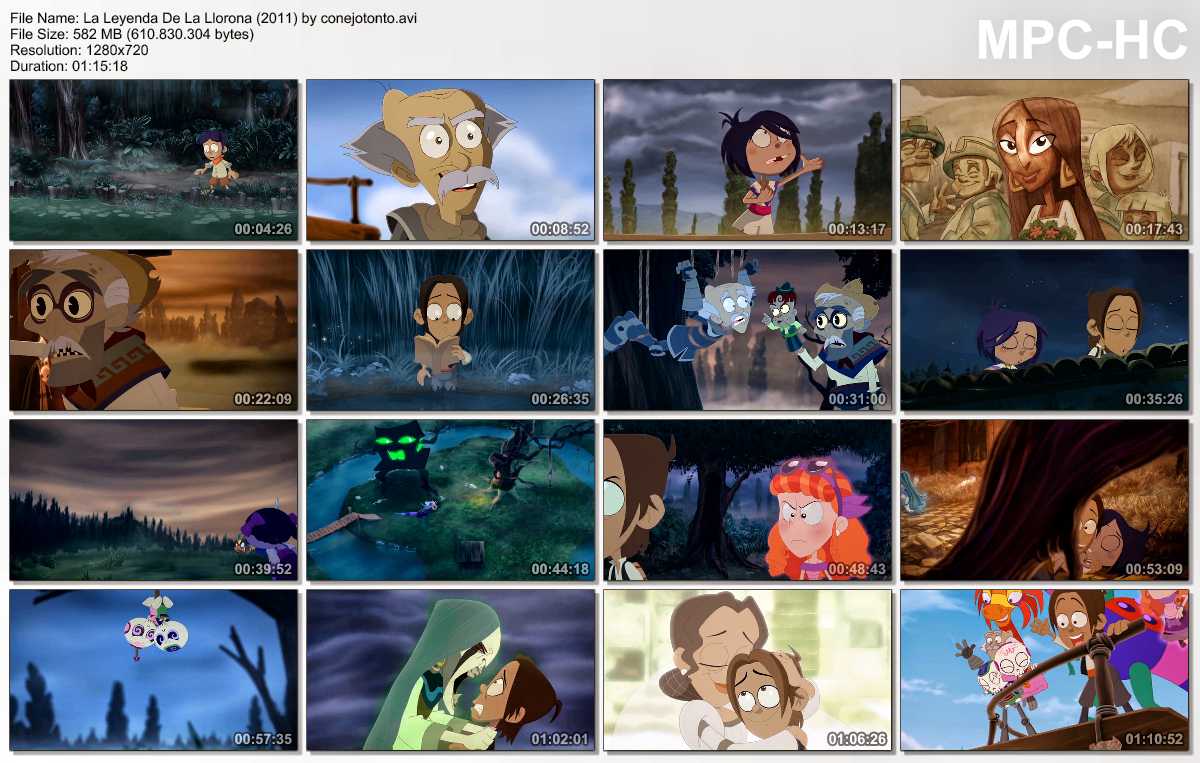This screenshot has height=763, width=1200.
Task: Select the thumbnail stamped 00:08:52
Action: click(x=450, y=160)
